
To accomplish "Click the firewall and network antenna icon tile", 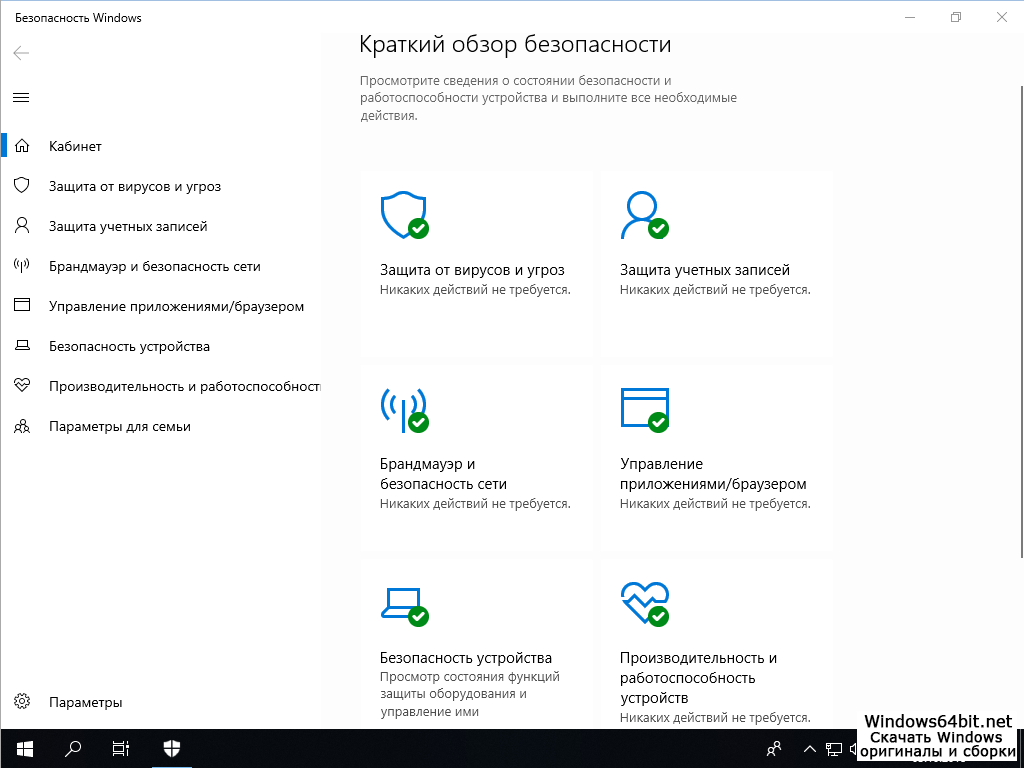I will pyautogui.click(x=403, y=410).
